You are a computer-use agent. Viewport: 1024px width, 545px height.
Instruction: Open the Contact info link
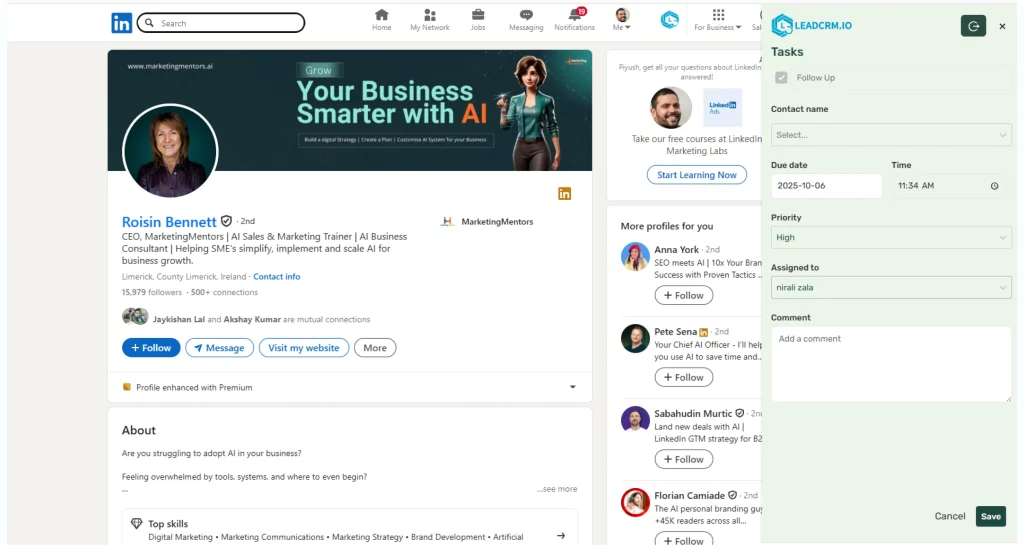(x=276, y=277)
